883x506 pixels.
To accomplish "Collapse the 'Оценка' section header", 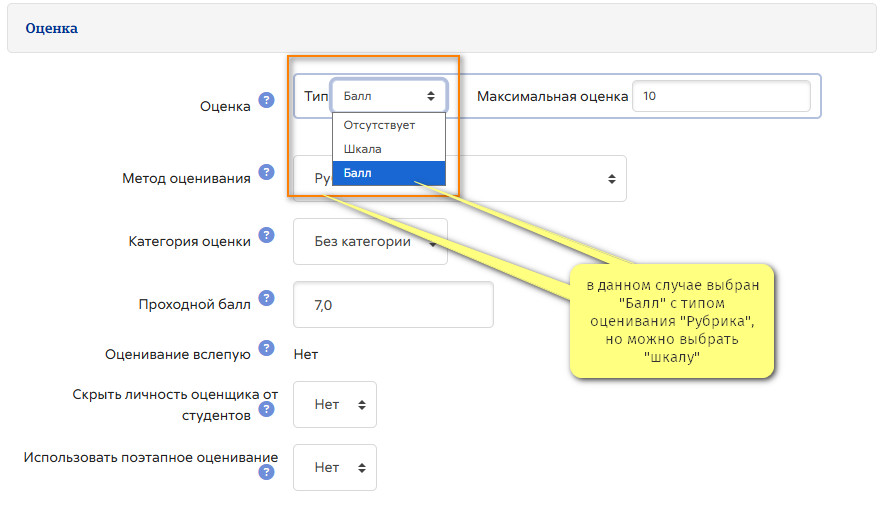I will coord(52,29).
